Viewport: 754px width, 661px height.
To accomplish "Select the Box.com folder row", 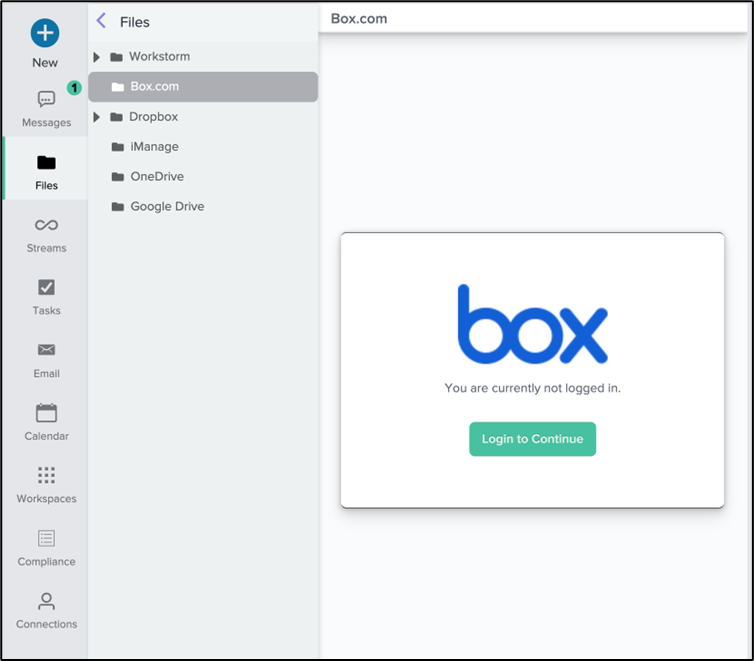I will (x=203, y=87).
